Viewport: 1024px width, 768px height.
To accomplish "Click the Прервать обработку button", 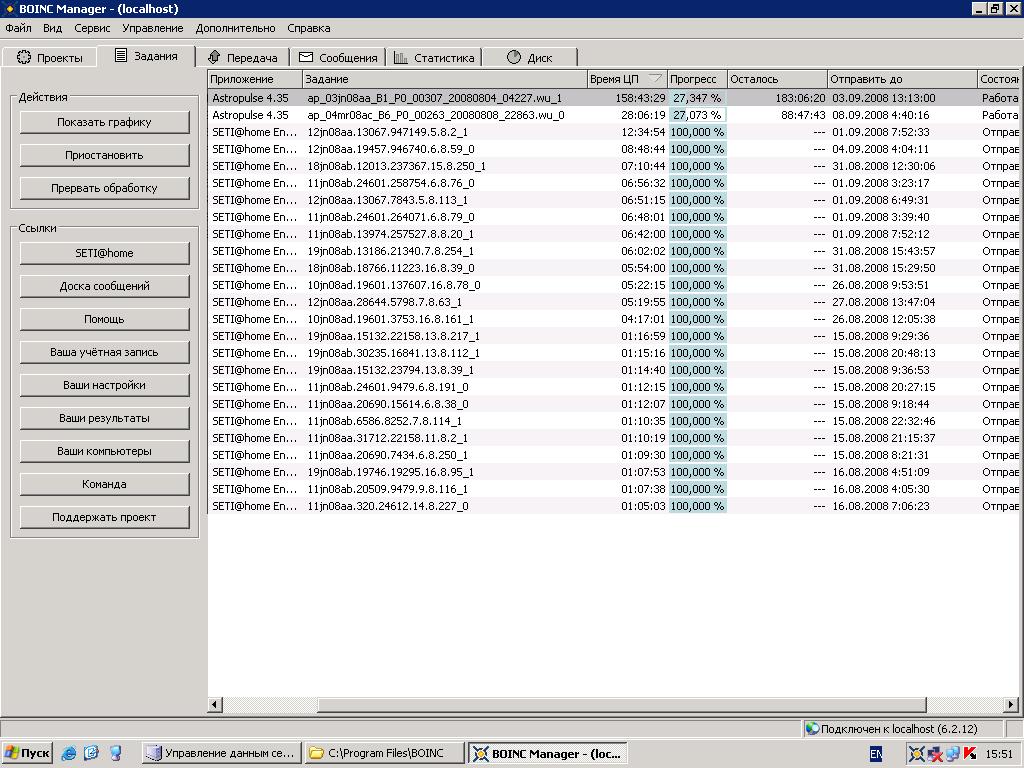I will pyautogui.click(x=104, y=188).
